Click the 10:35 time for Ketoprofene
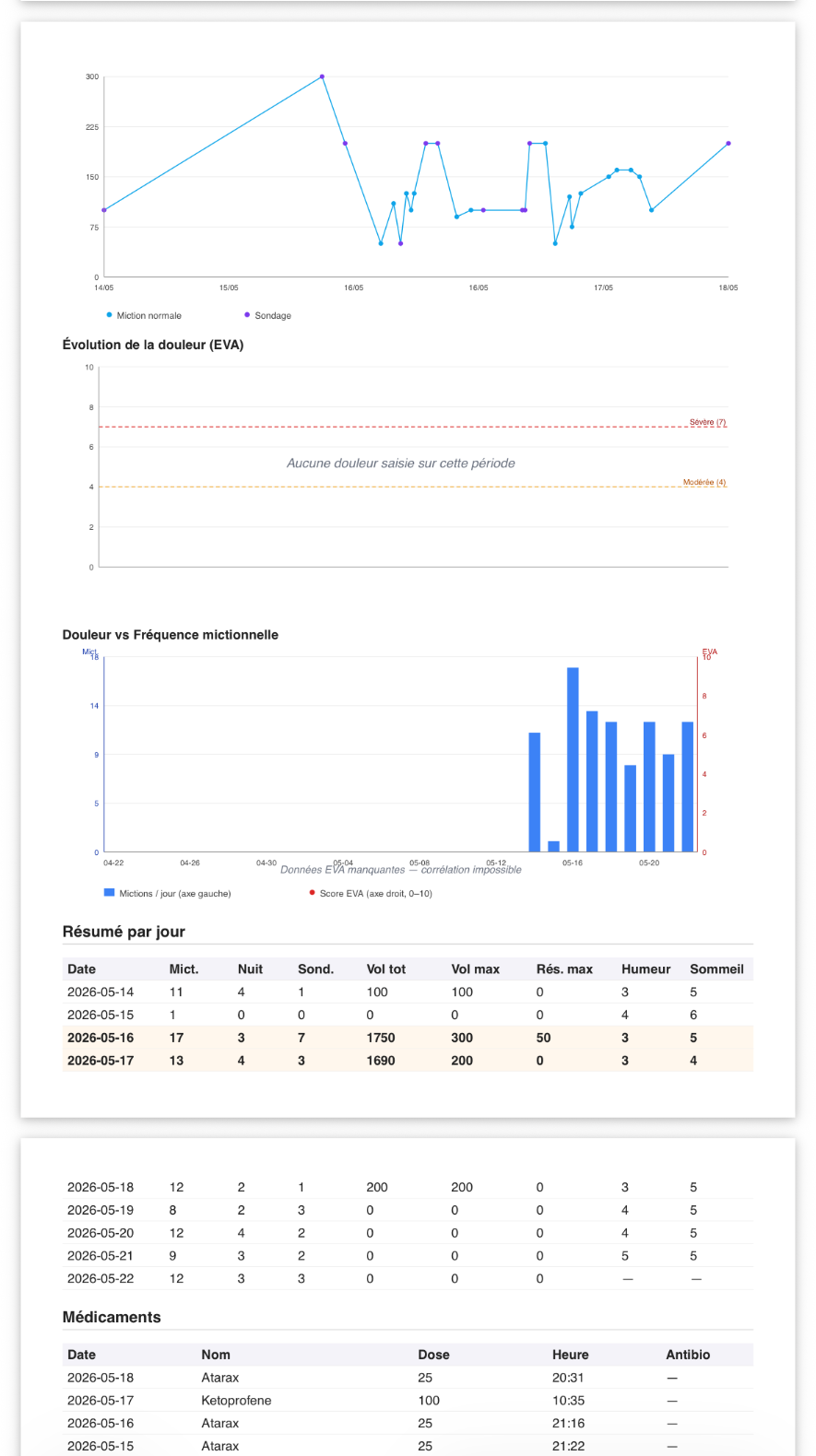This screenshot has width=816, height=1456. pos(568,1401)
